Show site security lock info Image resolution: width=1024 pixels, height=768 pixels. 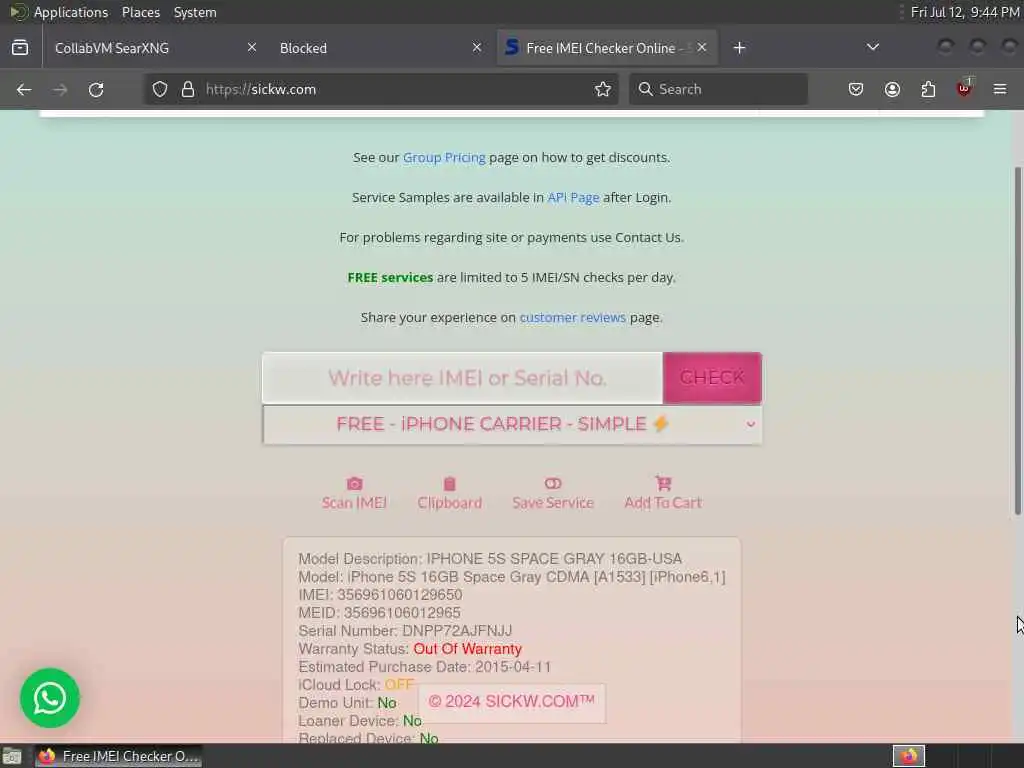[x=188, y=89]
